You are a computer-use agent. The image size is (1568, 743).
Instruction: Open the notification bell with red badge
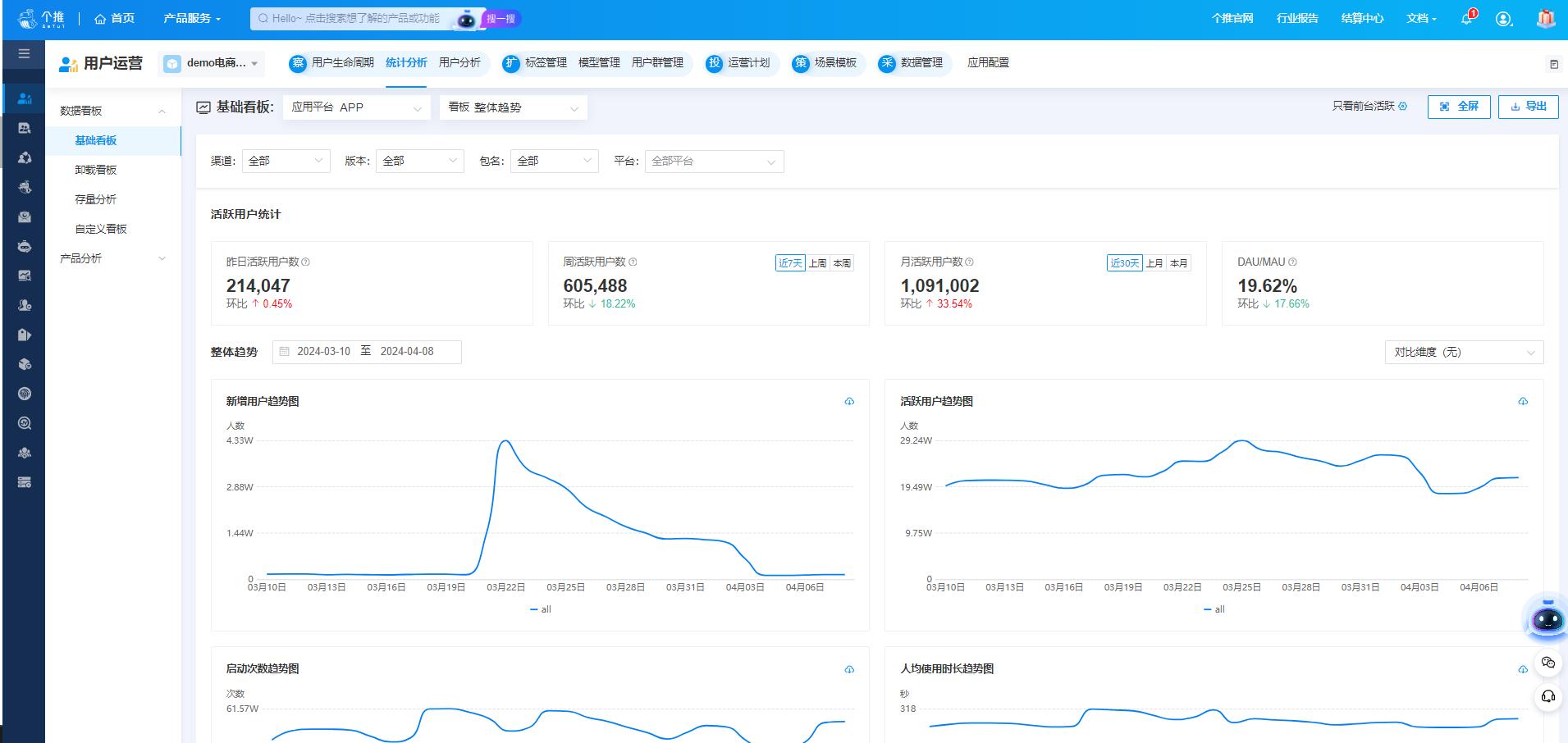(x=1467, y=18)
